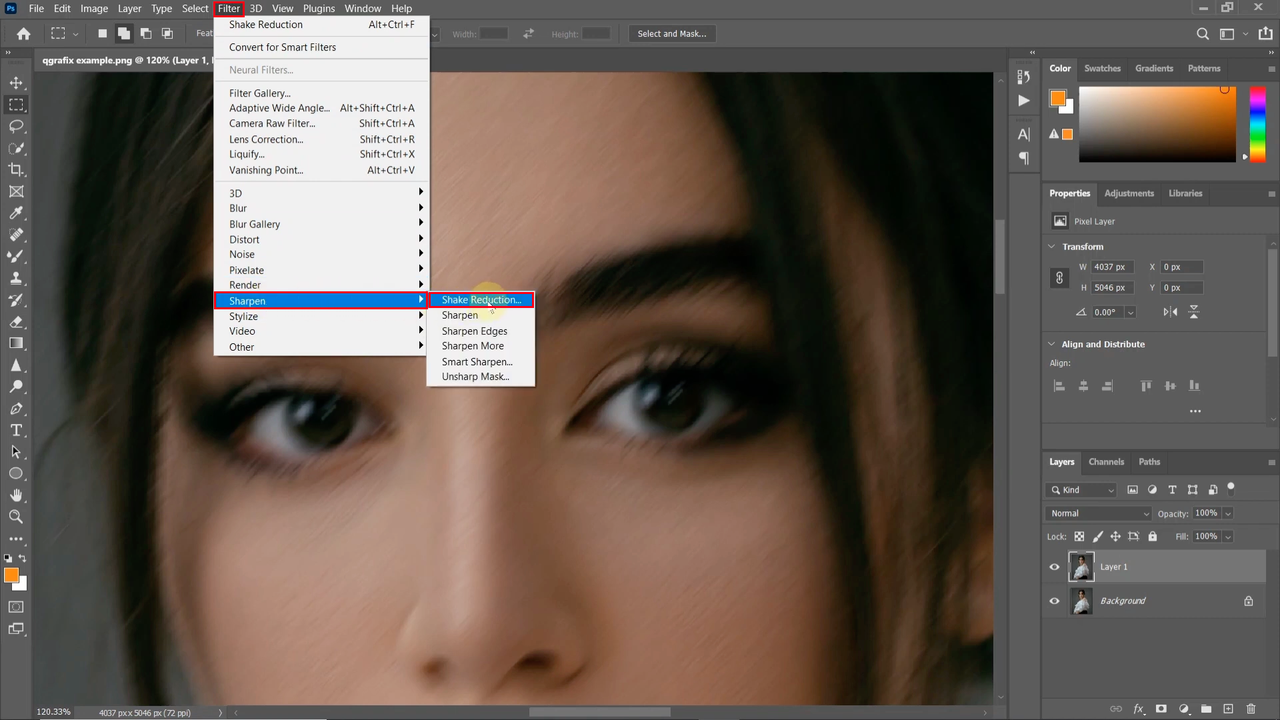Open Camera Raw Filter menu entry
The width and height of the screenshot is (1280, 720).
point(321,124)
